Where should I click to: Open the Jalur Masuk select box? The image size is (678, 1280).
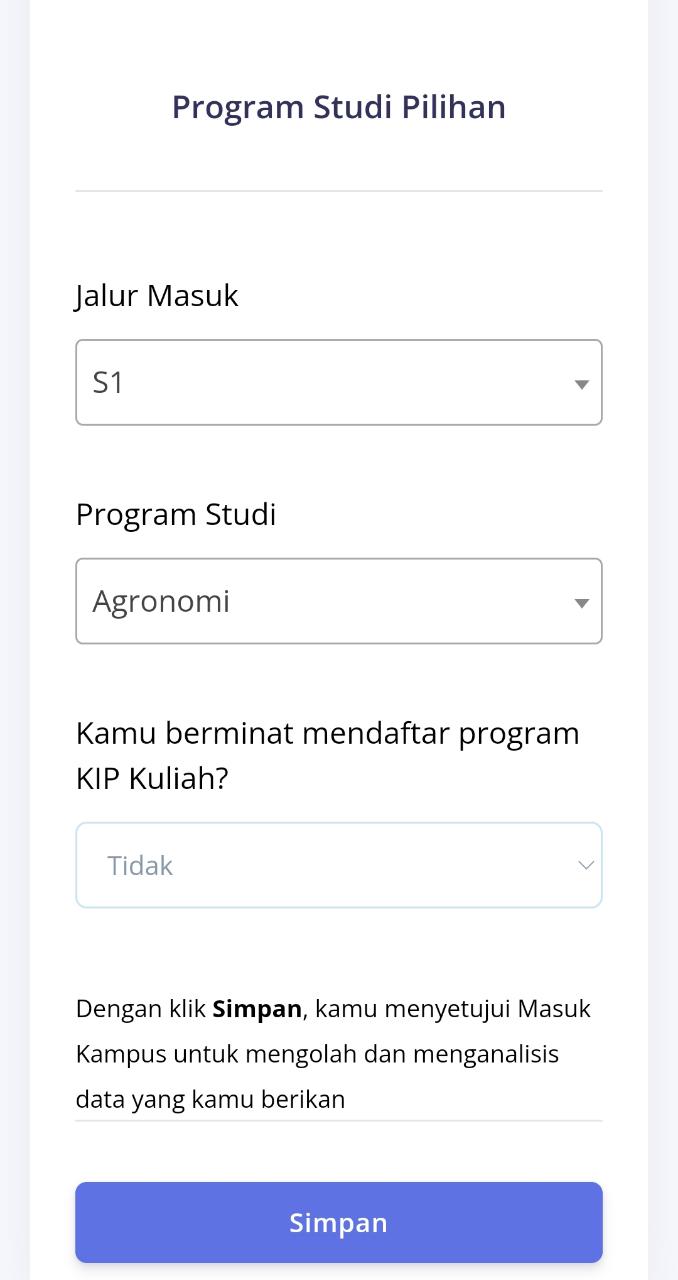[338, 382]
